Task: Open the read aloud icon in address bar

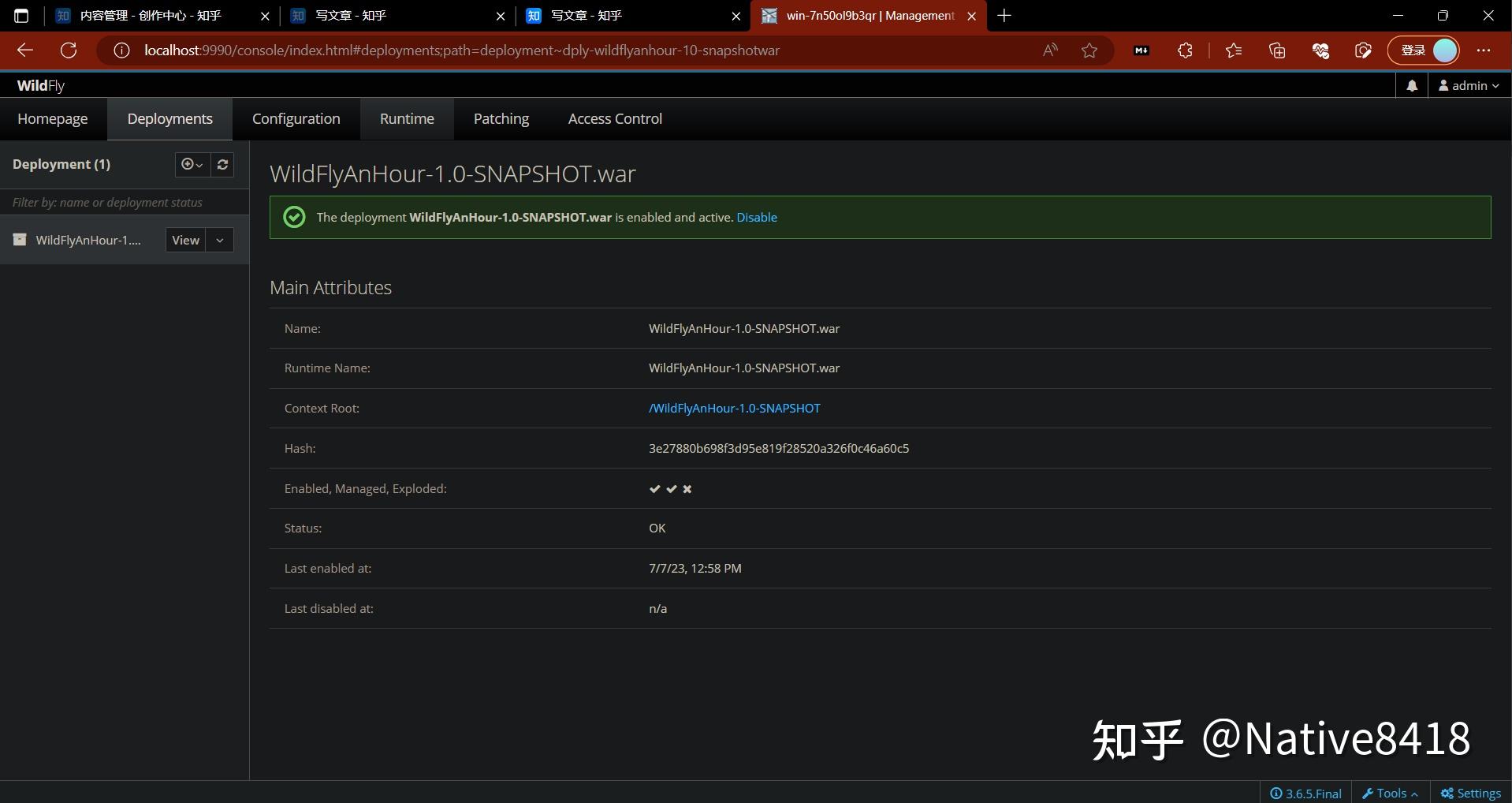Action: tap(1050, 50)
